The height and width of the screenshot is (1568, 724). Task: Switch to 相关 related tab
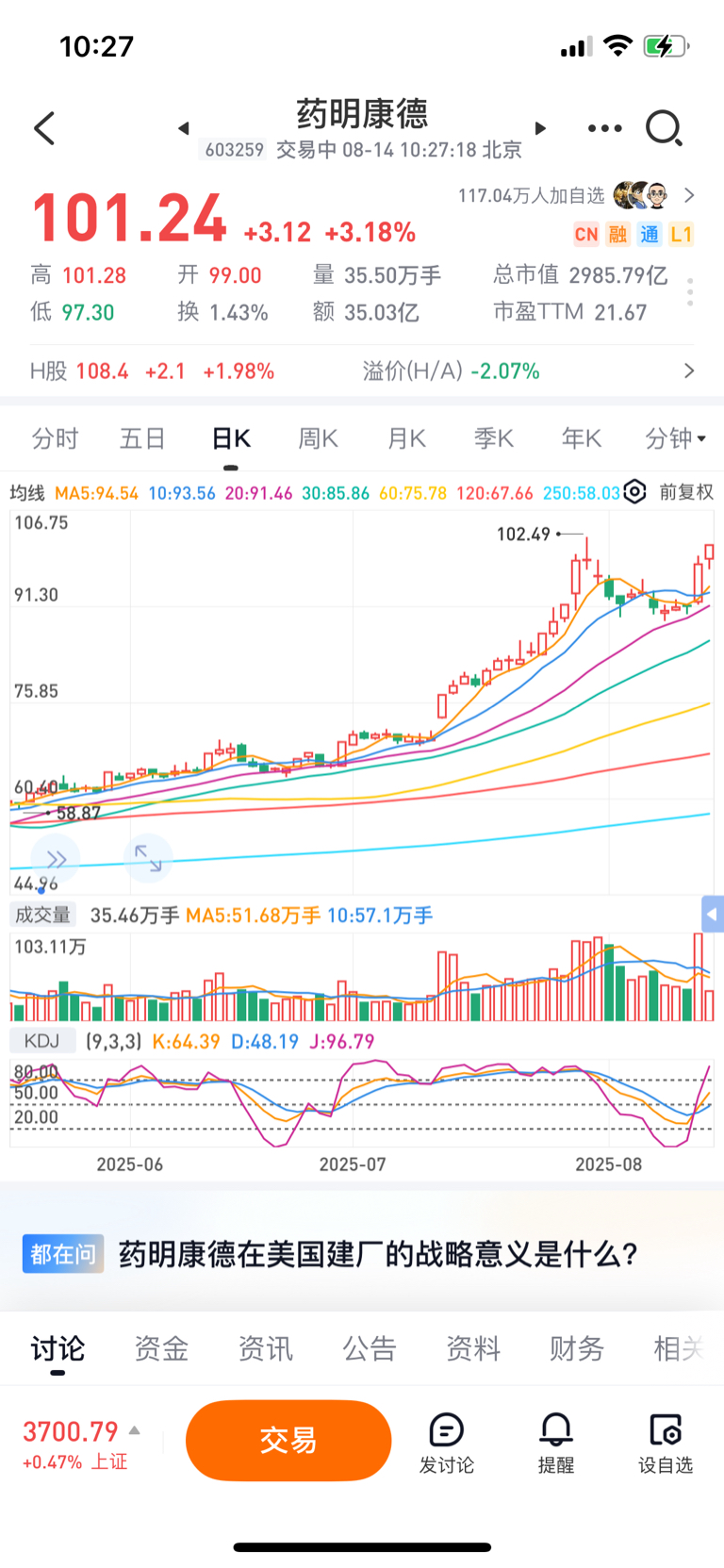[679, 1349]
